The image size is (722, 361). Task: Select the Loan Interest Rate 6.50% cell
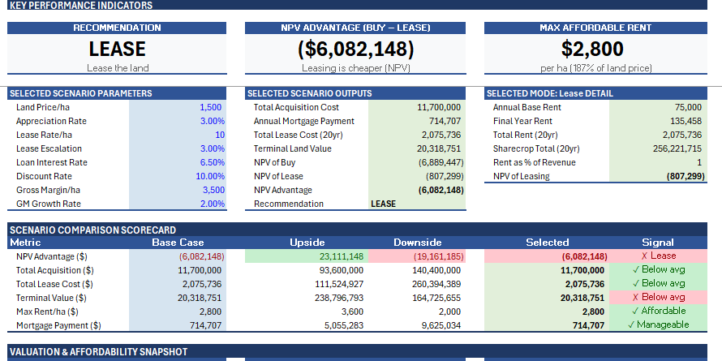coord(178,163)
